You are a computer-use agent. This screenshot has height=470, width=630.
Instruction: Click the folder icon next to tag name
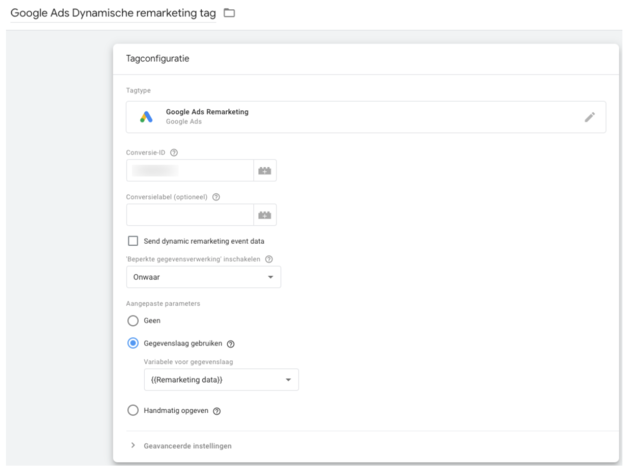229,13
